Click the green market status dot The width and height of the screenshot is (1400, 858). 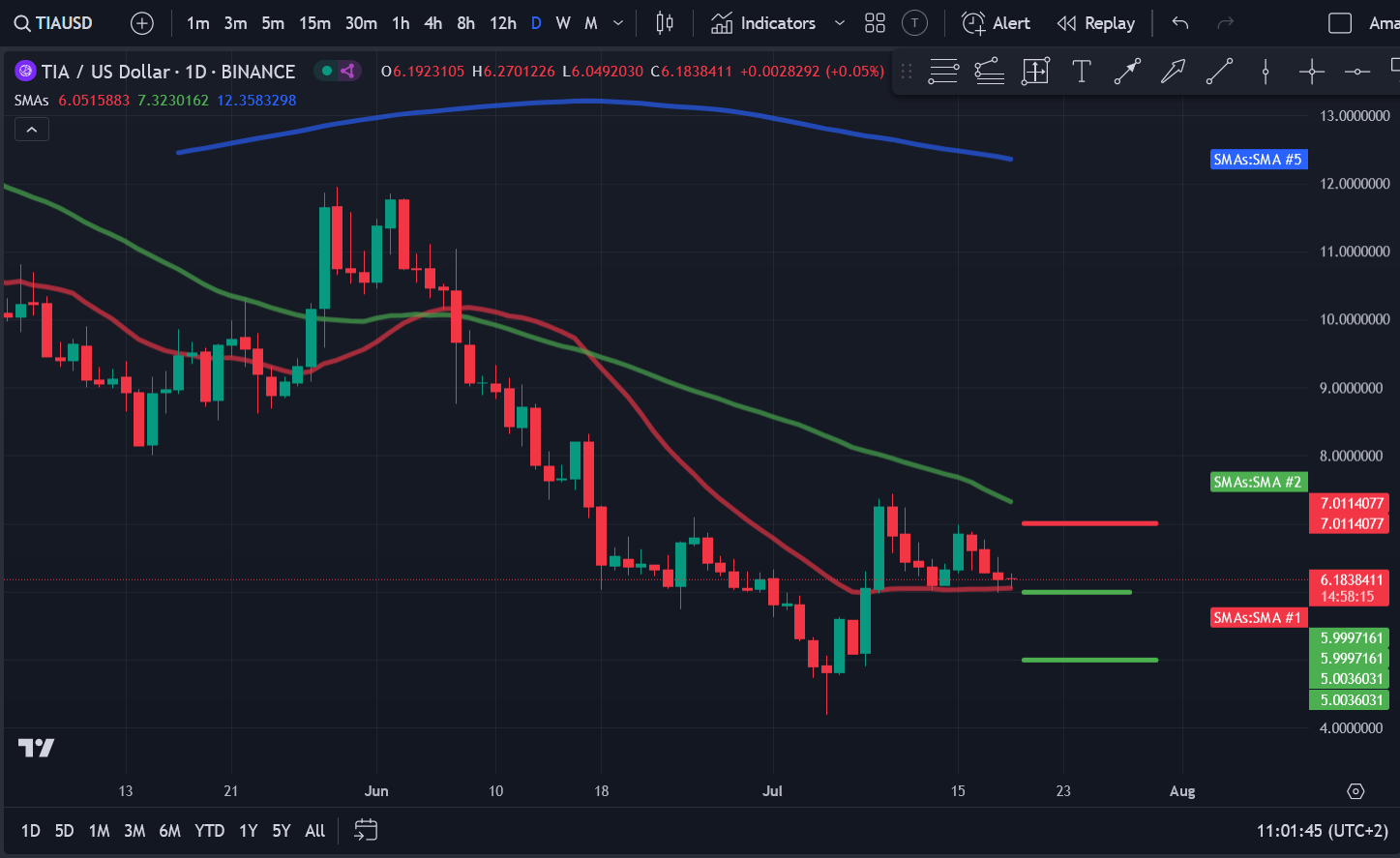[x=327, y=71]
